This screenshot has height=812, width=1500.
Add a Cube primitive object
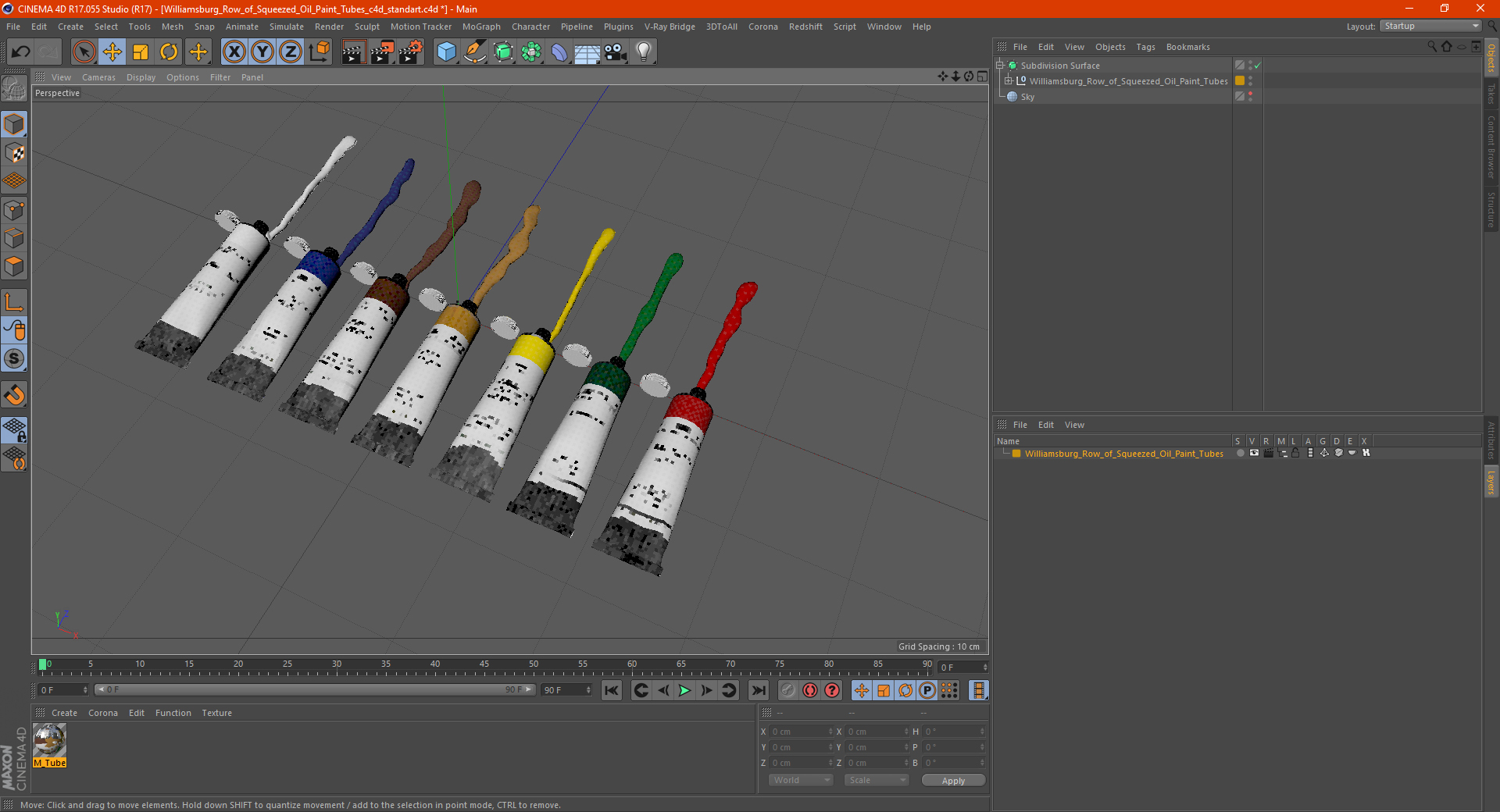point(446,52)
